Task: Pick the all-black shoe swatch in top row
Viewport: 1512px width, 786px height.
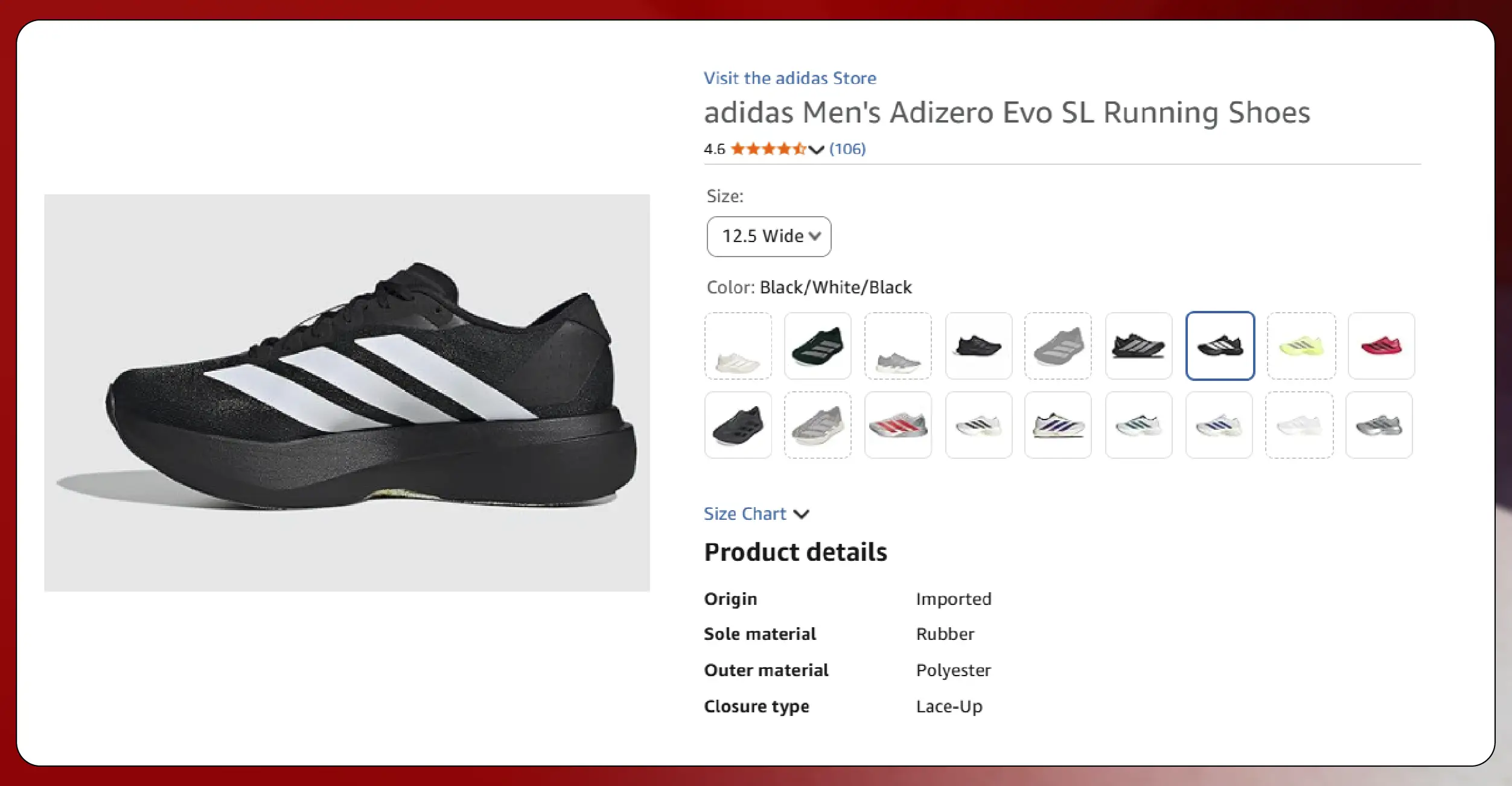Action: click(x=978, y=346)
